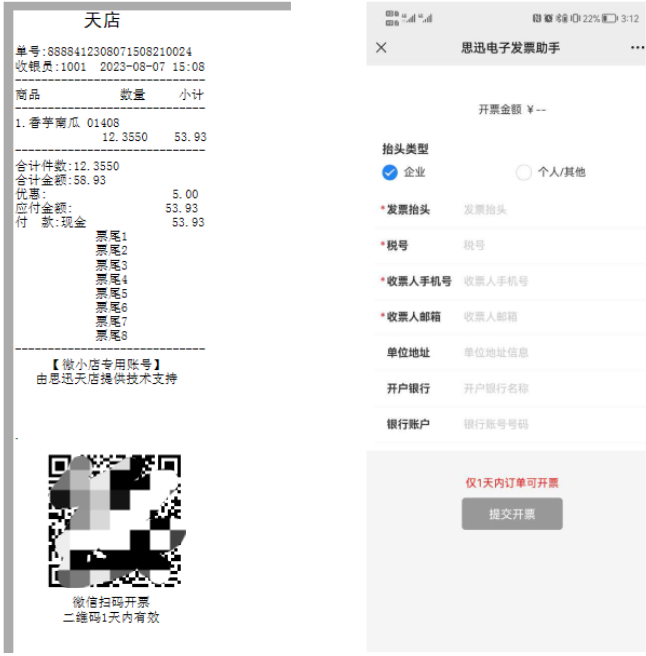Viewport: 646px width, 656px height.
Task: Click the 开票金额 ¥-- amount text
Action: click(x=512, y=110)
